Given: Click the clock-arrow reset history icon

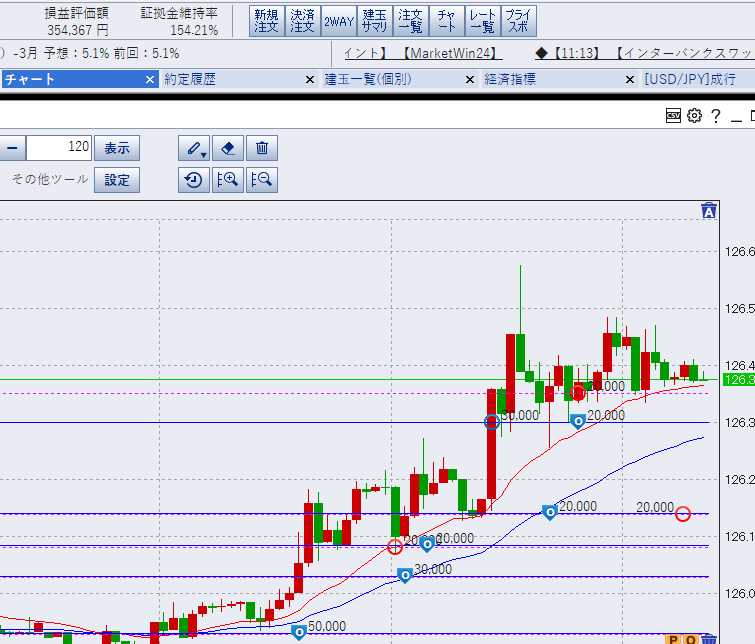Looking at the screenshot, I should [x=194, y=180].
